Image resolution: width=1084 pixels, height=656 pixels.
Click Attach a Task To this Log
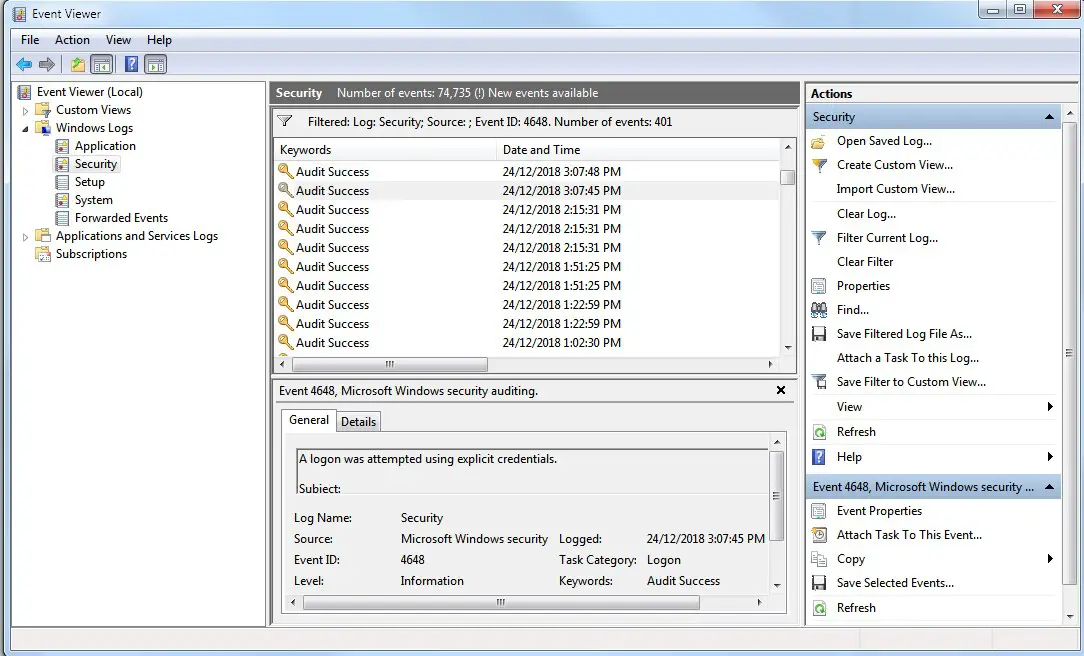(908, 357)
